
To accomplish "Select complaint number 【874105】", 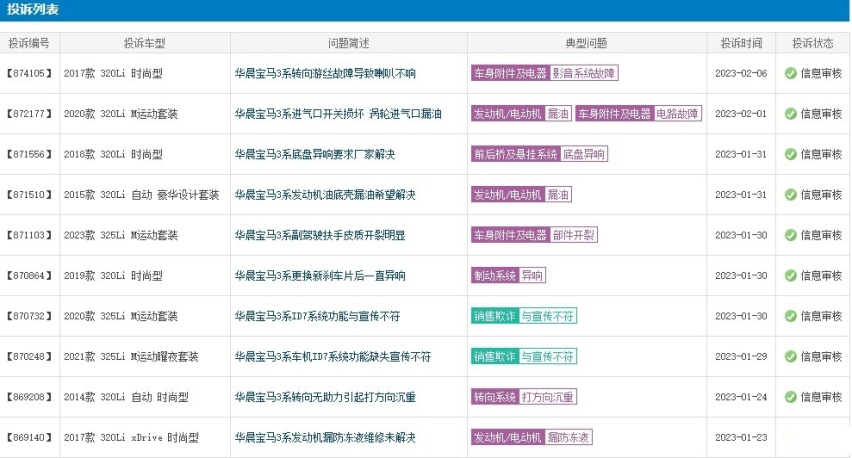I will (x=29, y=73).
